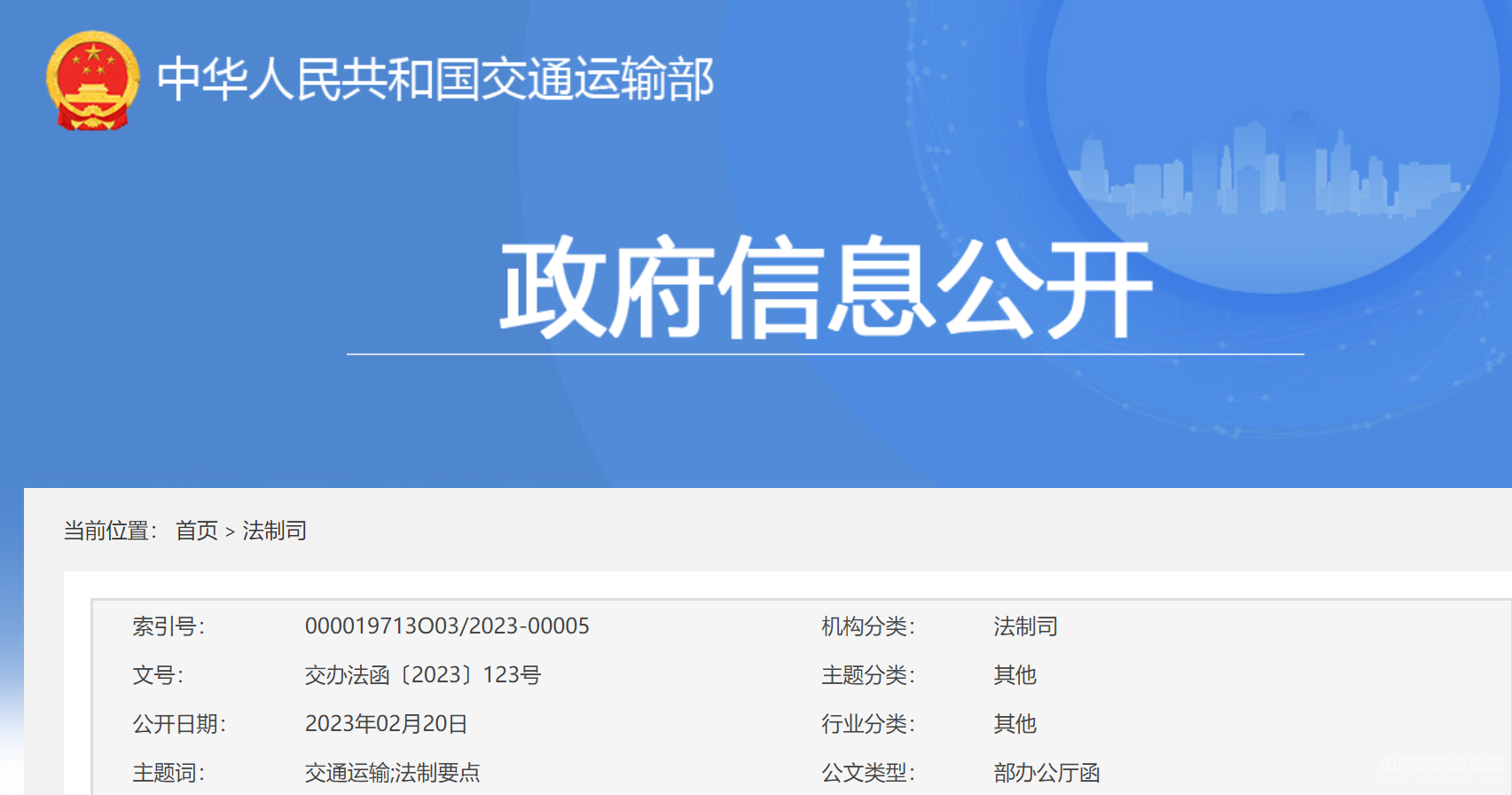Select 主题分类 value 其他
The image size is (1512, 795).
[x=1015, y=675]
